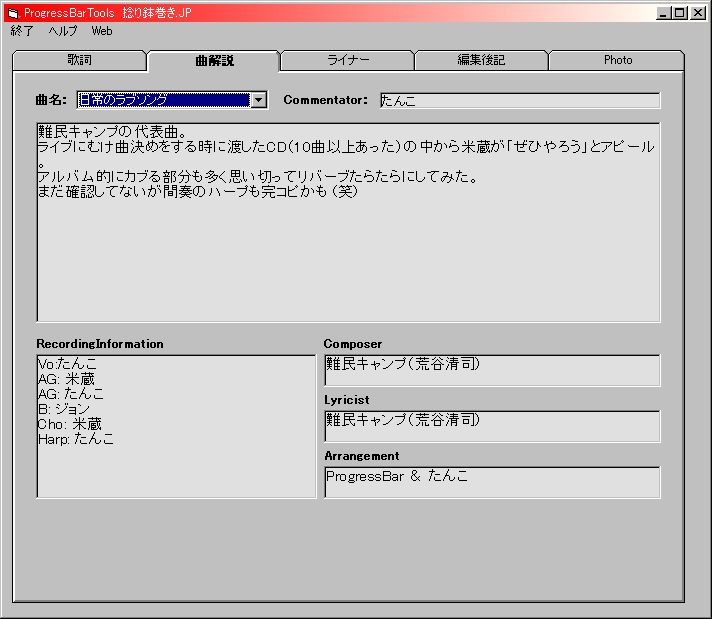The height and width of the screenshot is (619, 712).
Task: Open the ヘルプ menu
Action: 63,31
